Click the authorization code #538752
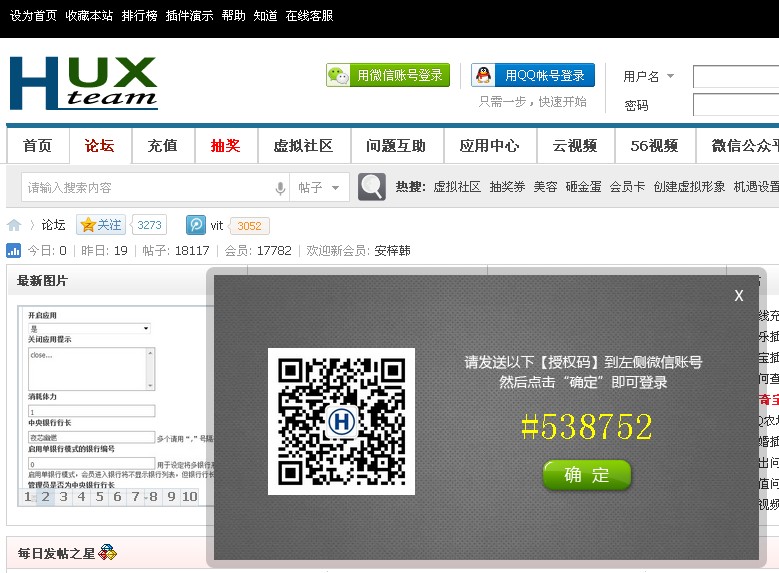The image size is (779, 573). [587, 427]
